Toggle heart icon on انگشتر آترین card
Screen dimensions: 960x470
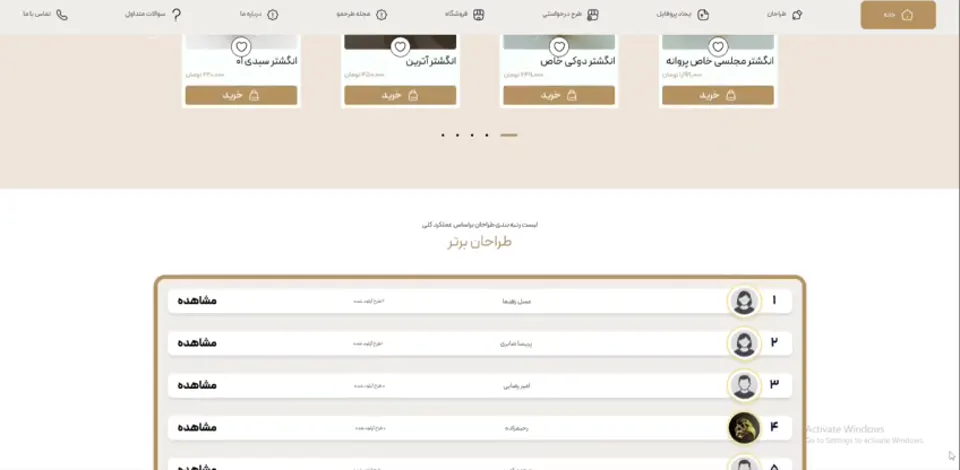pyautogui.click(x=400, y=47)
